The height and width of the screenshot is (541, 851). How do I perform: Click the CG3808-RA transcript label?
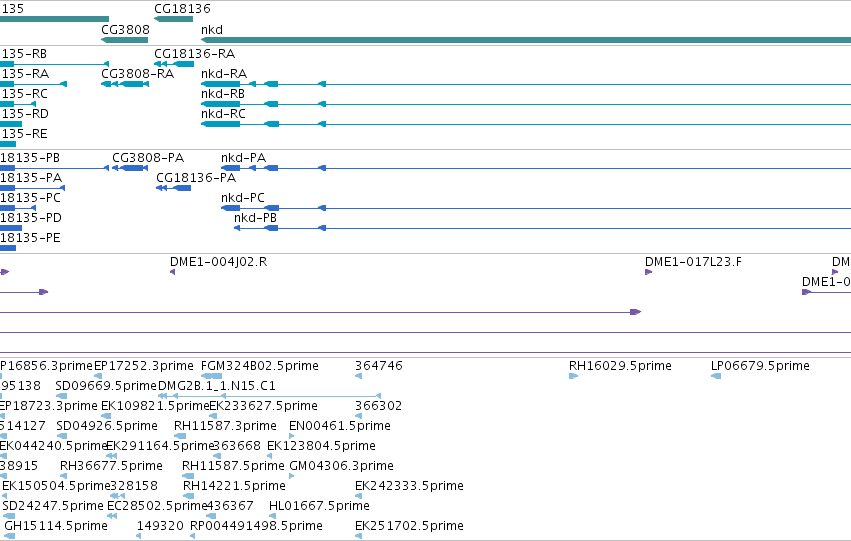(x=137, y=74)
